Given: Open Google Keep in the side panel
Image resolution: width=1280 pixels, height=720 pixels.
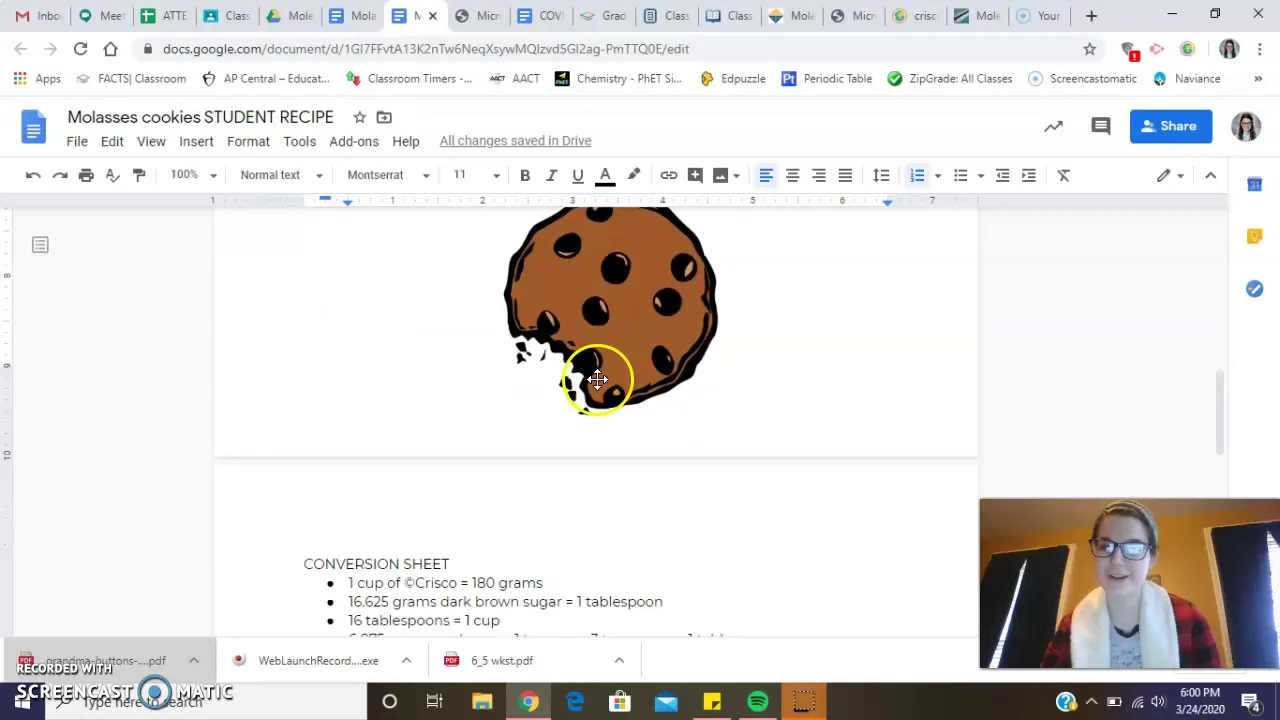Looking at the screenshot, I should (1254, 236).
